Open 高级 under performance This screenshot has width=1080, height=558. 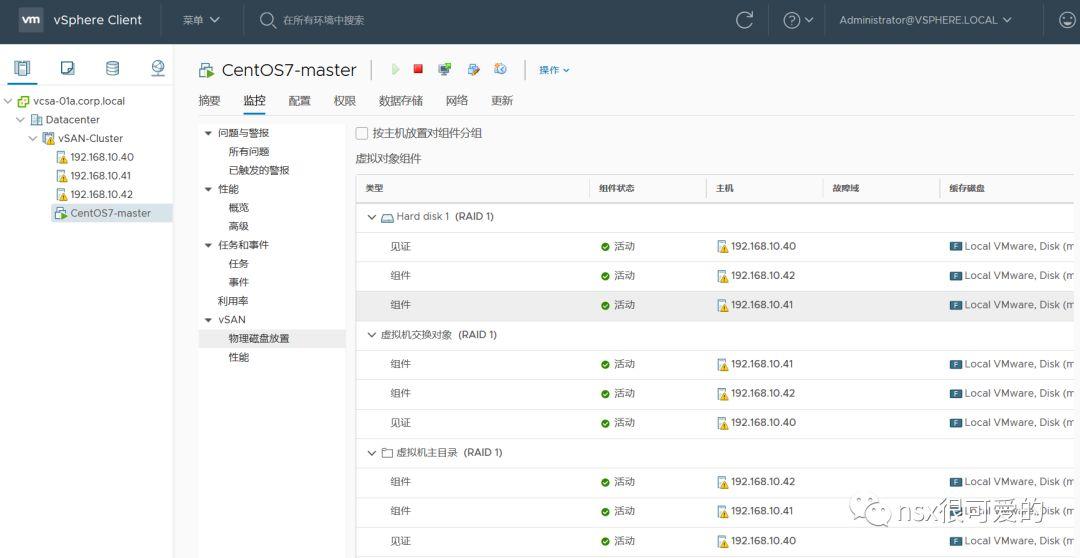click(239, 226)
